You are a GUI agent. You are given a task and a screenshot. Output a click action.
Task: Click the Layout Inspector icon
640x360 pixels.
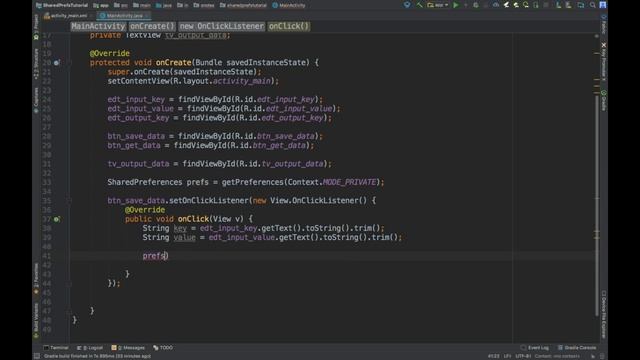click(x=569, y=5)
